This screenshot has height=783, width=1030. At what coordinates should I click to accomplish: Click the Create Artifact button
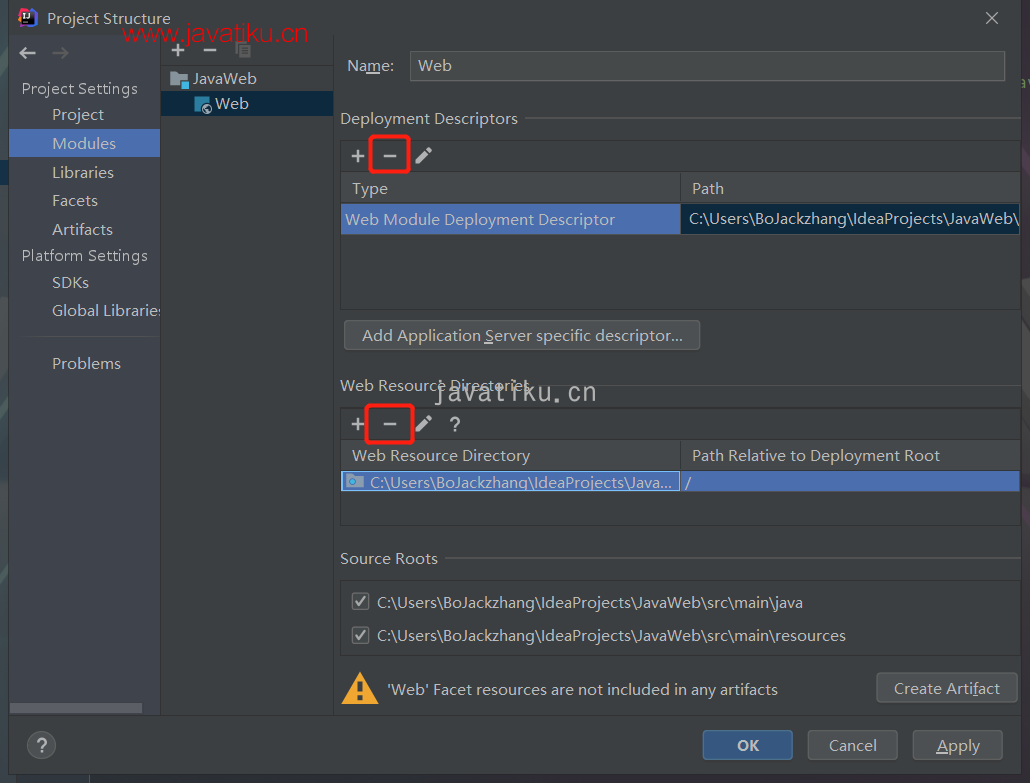(x=946, y=688)
